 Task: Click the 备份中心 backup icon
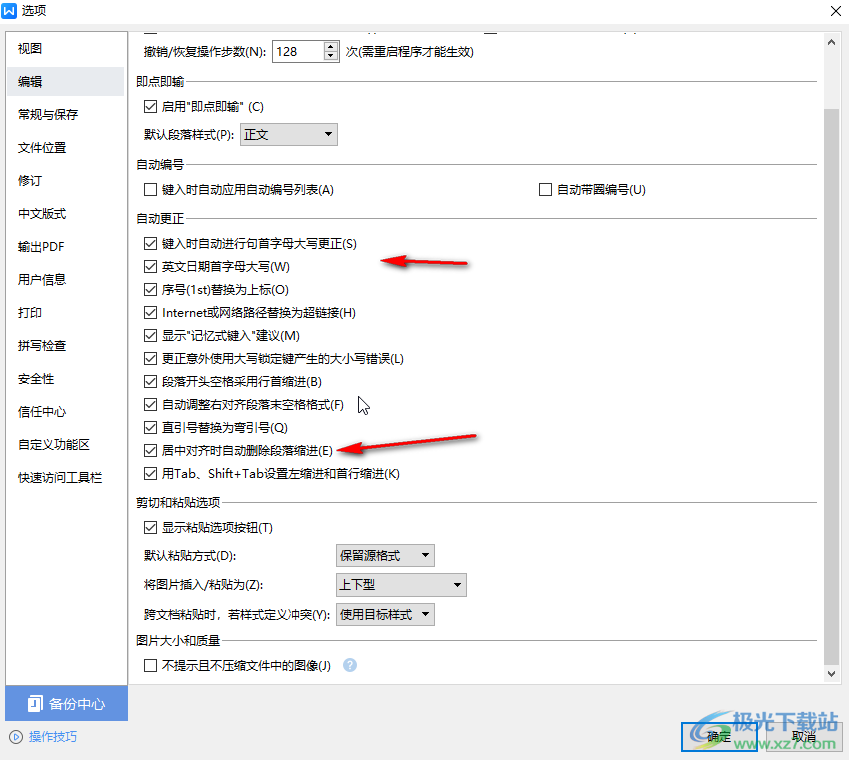tap(35, 704)
